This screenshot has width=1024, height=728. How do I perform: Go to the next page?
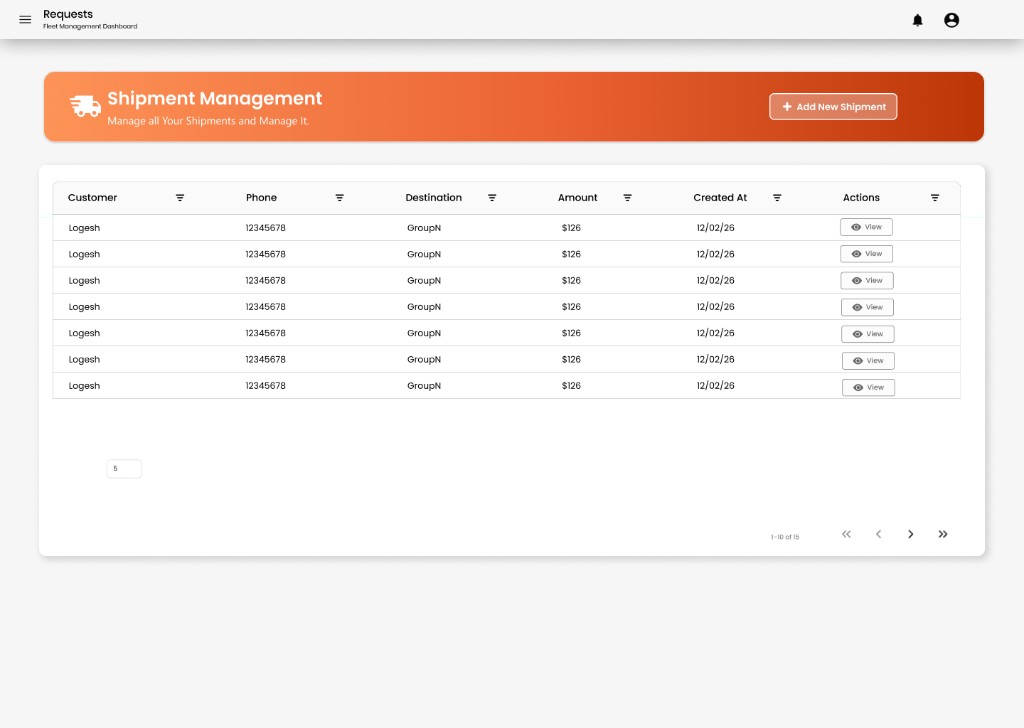tap(910, 534)
